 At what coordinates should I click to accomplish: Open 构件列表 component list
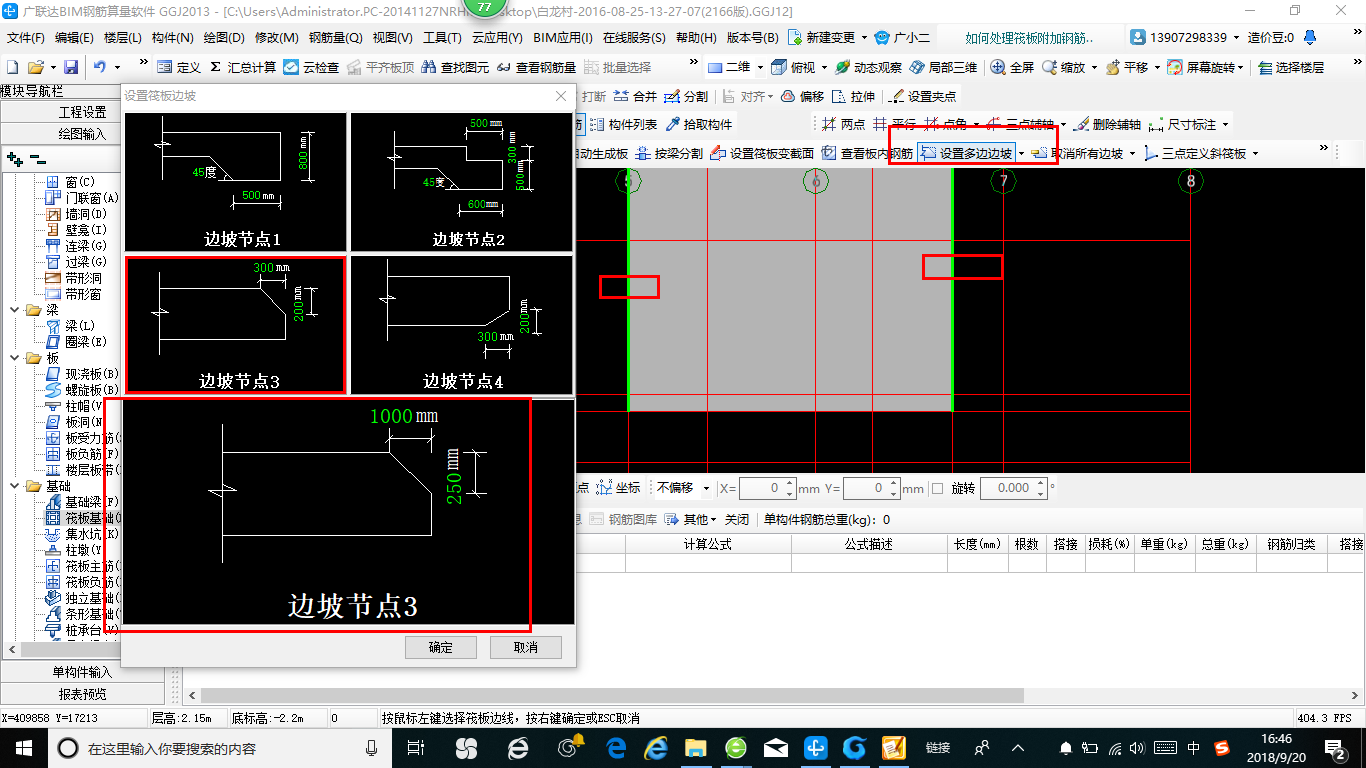[x=623, y=124]
